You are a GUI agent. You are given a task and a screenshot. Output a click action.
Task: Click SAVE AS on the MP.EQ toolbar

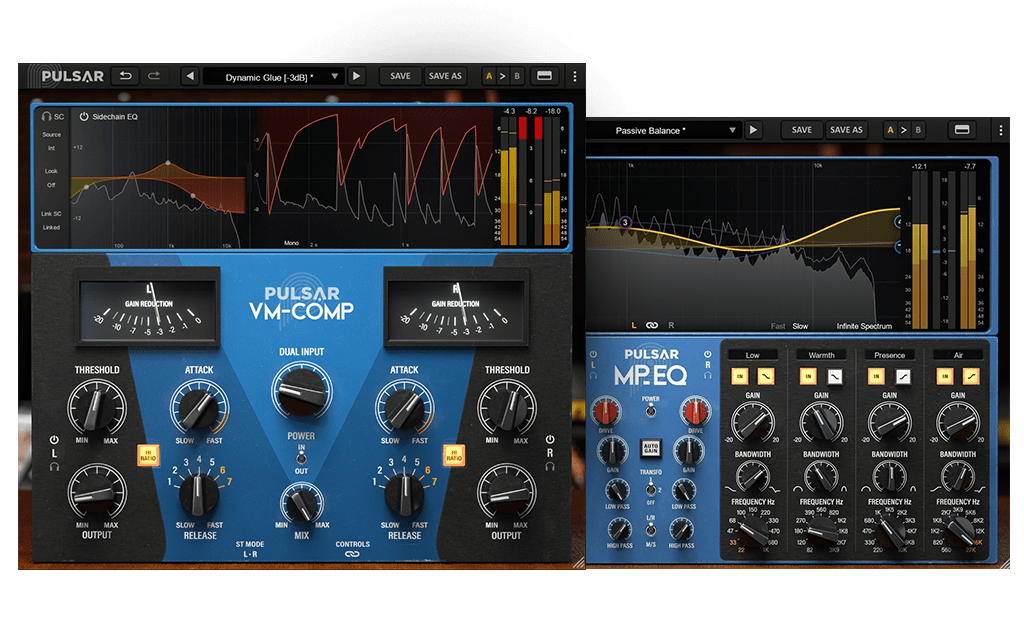(x=846, y=130)
